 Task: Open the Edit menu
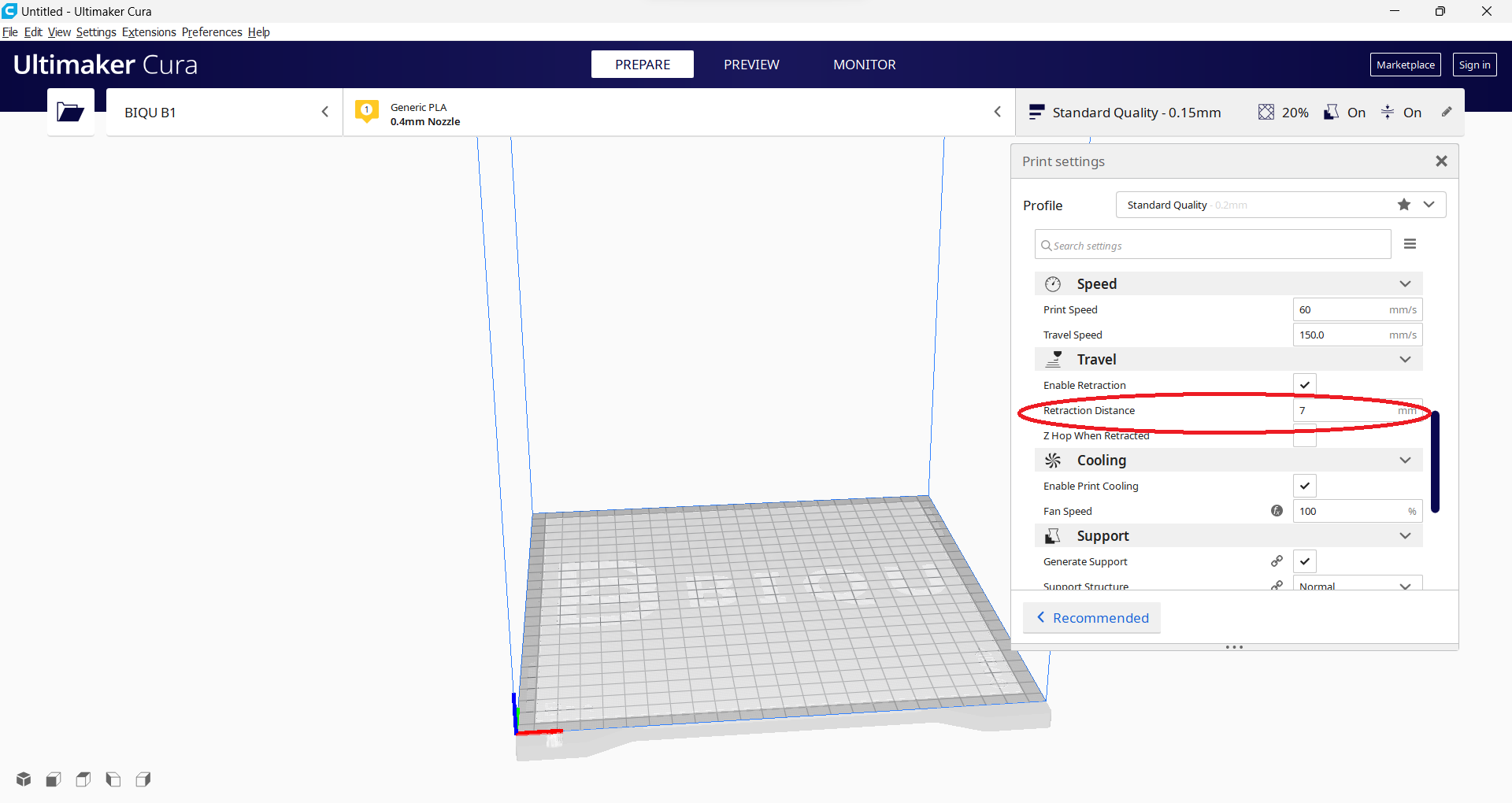coord(33,32)
